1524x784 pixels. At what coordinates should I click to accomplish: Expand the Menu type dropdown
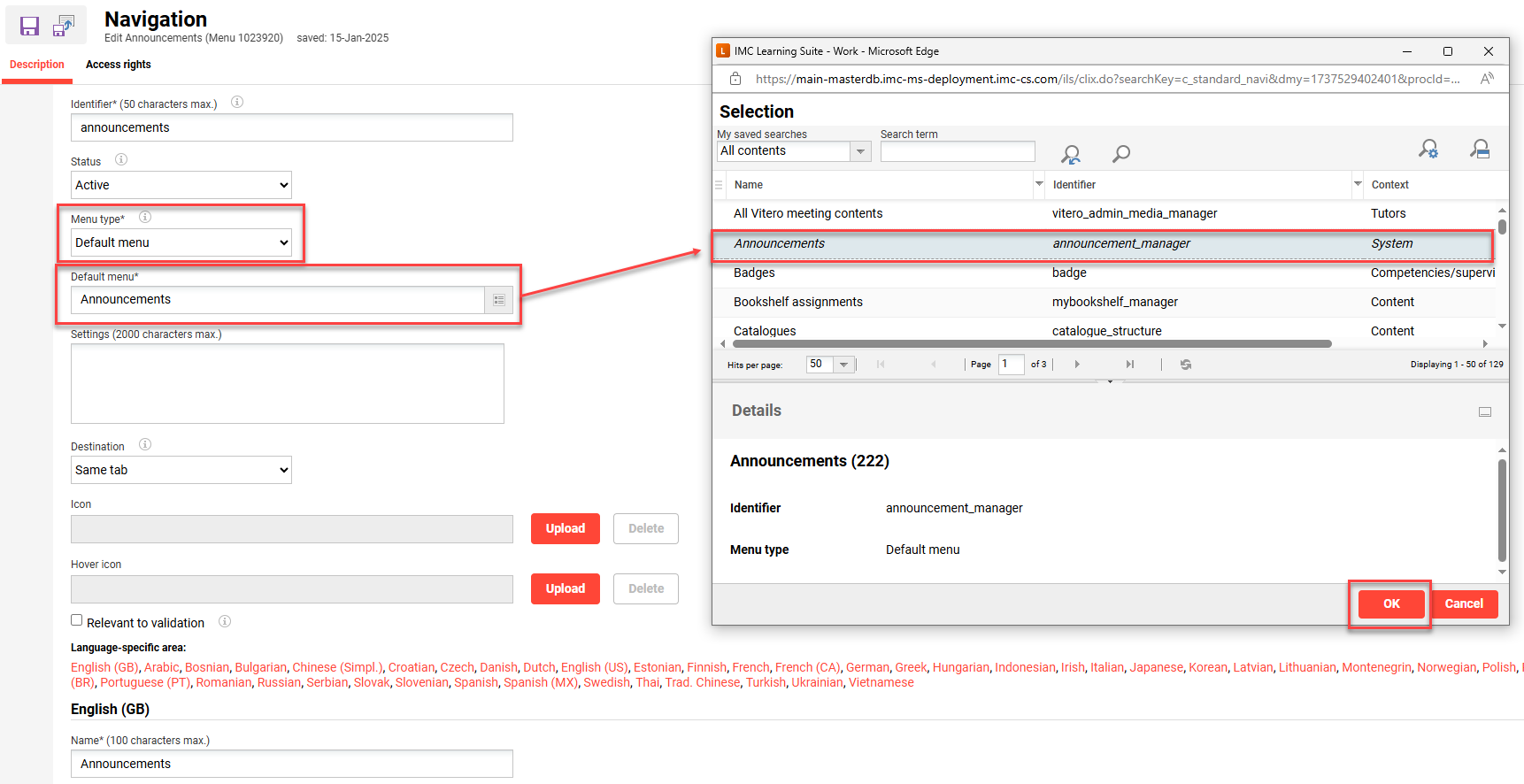181,242
